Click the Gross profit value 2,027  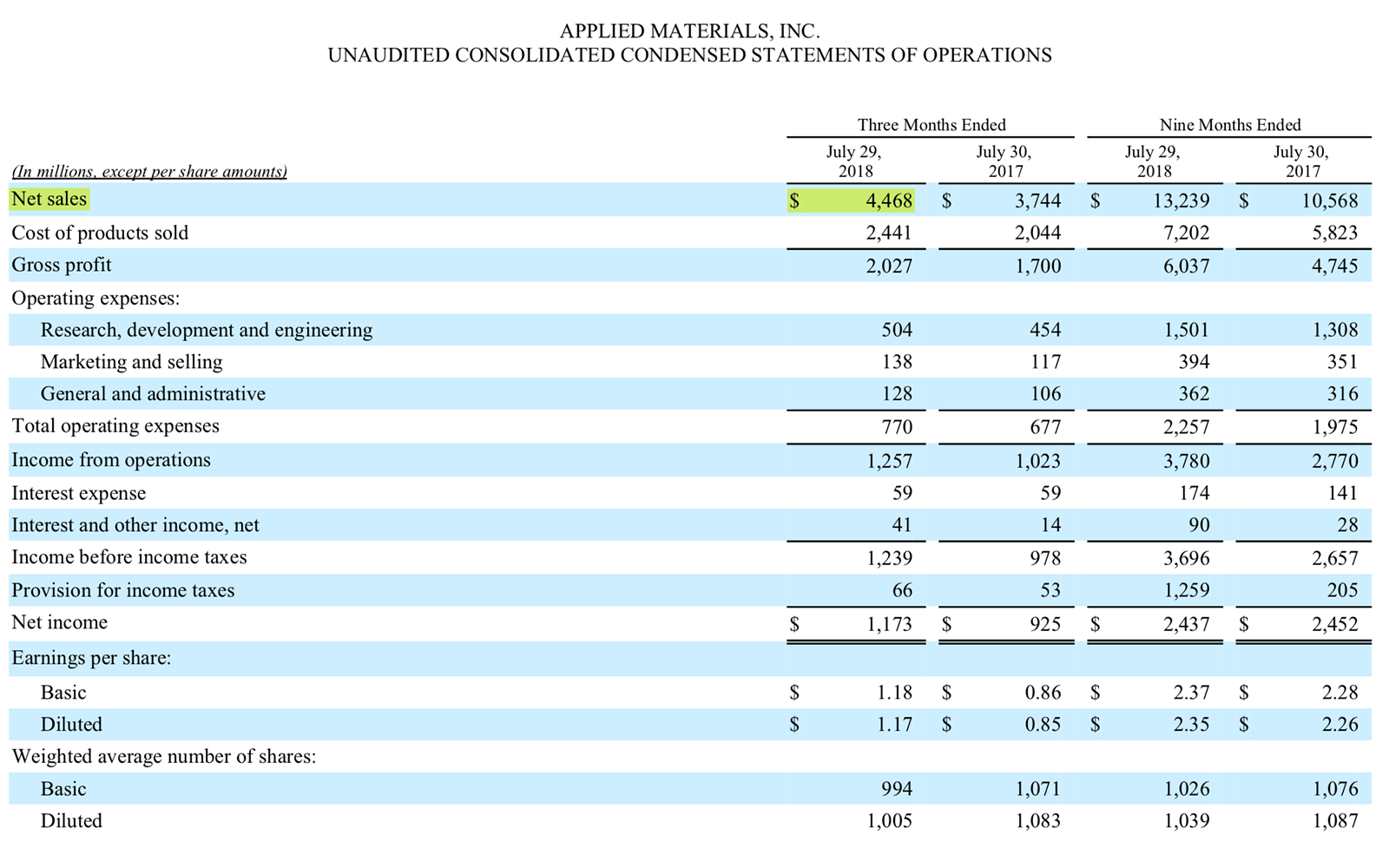pyautogui.click(x=891, y=266)
